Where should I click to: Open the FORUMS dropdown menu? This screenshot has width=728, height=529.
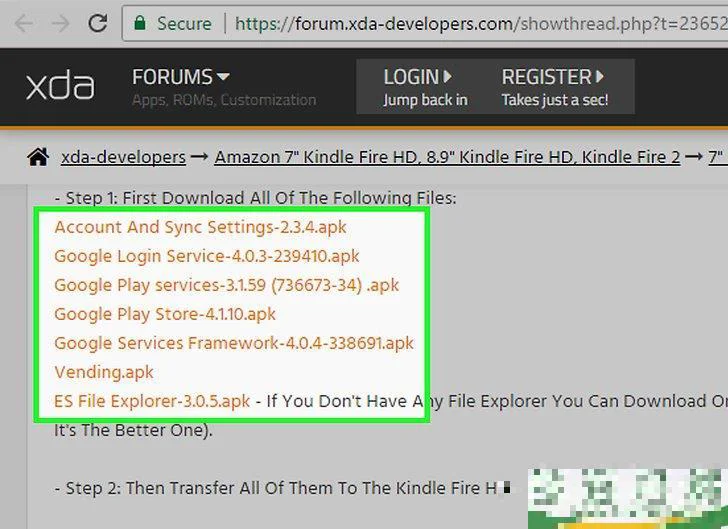[x=181, y=77]
